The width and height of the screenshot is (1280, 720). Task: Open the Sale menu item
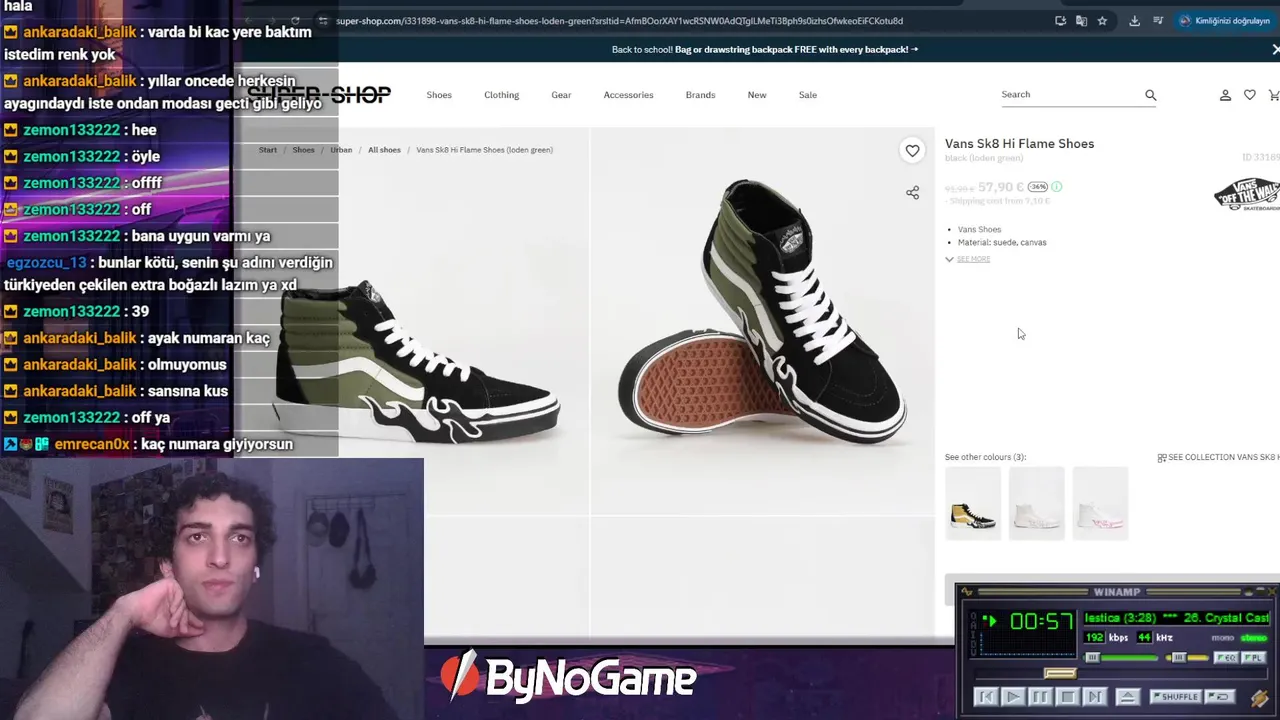tap(808, 95)
